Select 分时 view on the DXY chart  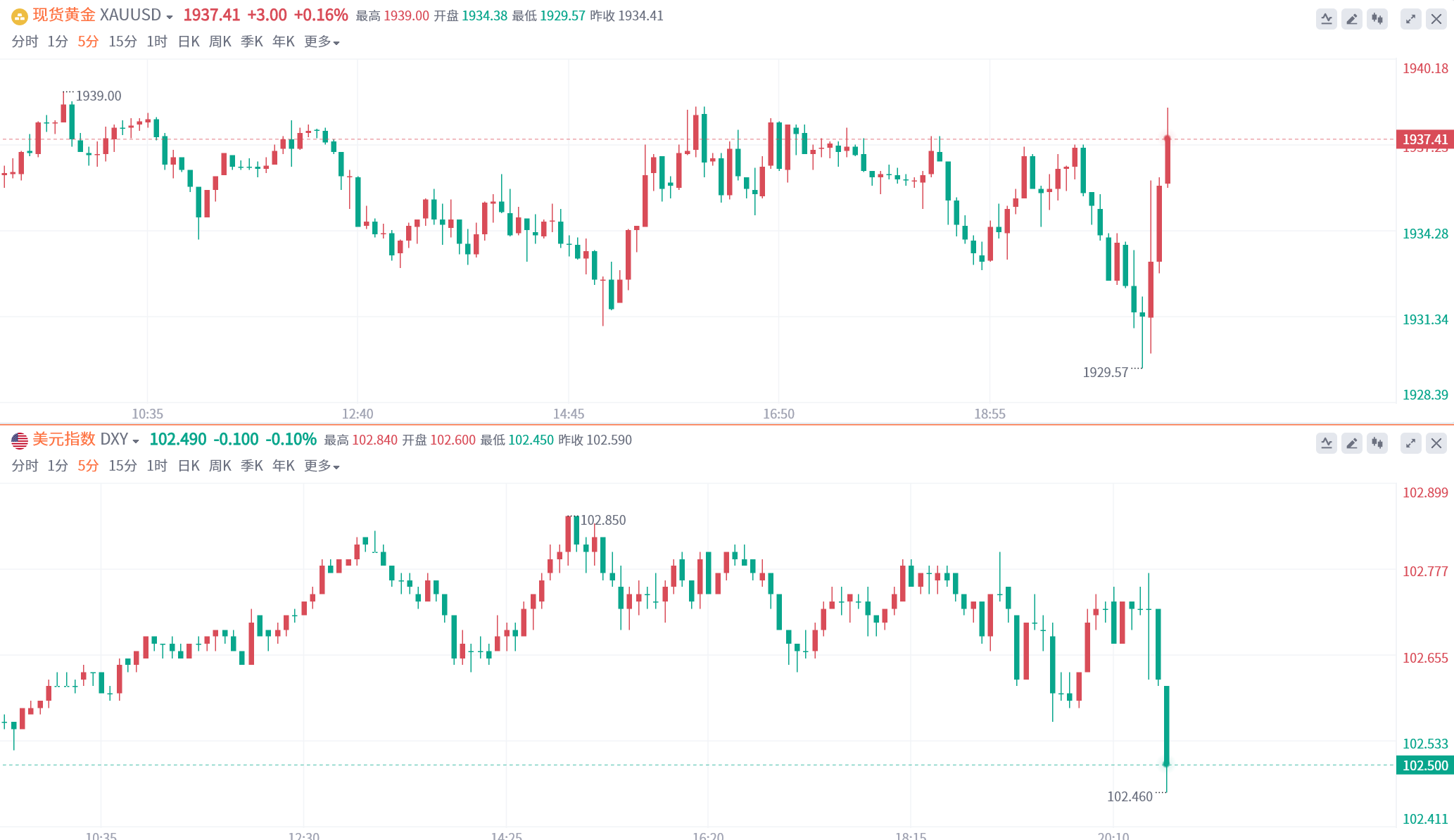pyautogui.click(x=25, y=466)
